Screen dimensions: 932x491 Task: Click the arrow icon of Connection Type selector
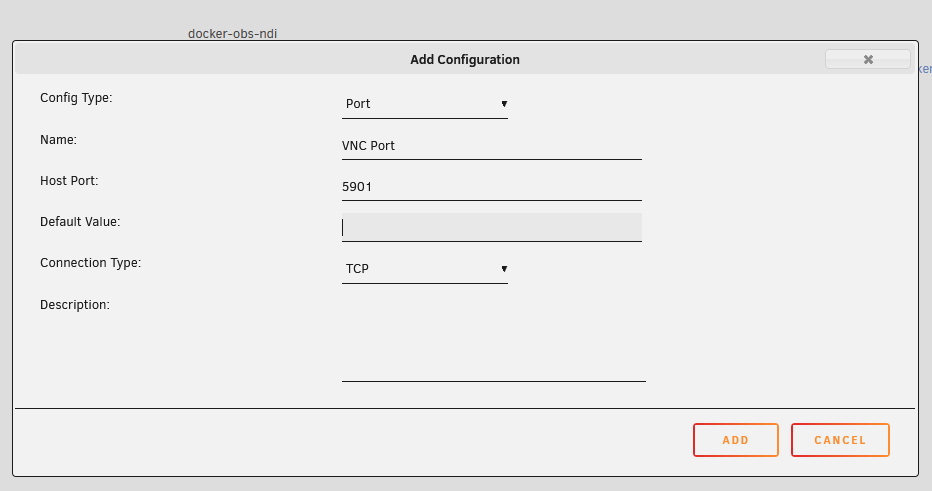504,269
